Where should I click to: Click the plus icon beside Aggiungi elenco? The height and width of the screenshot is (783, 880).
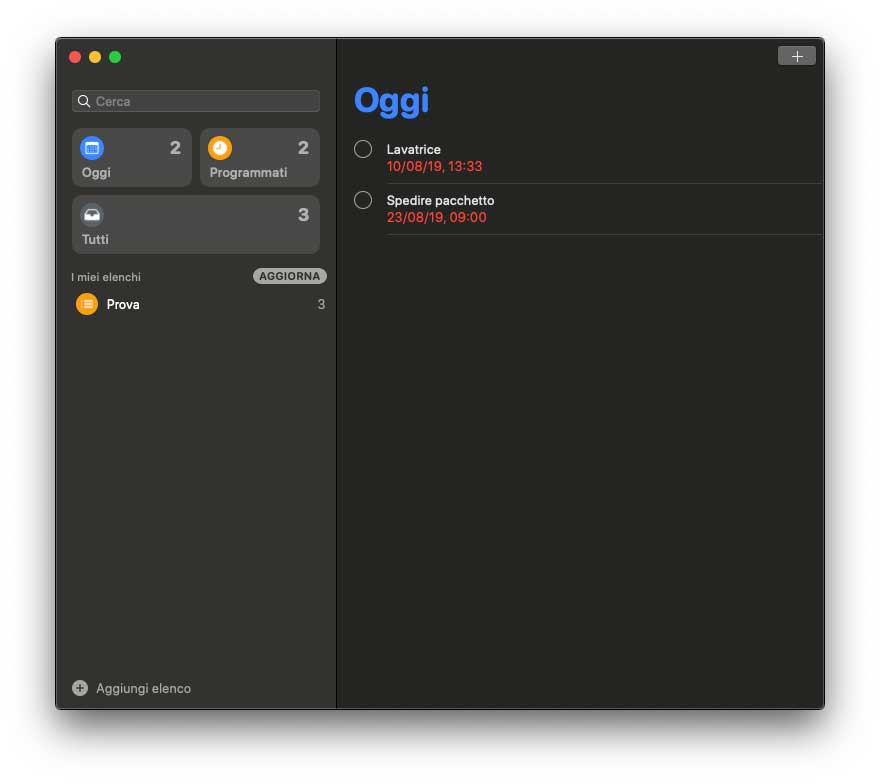pyautogui.click(x=80, y=688)
